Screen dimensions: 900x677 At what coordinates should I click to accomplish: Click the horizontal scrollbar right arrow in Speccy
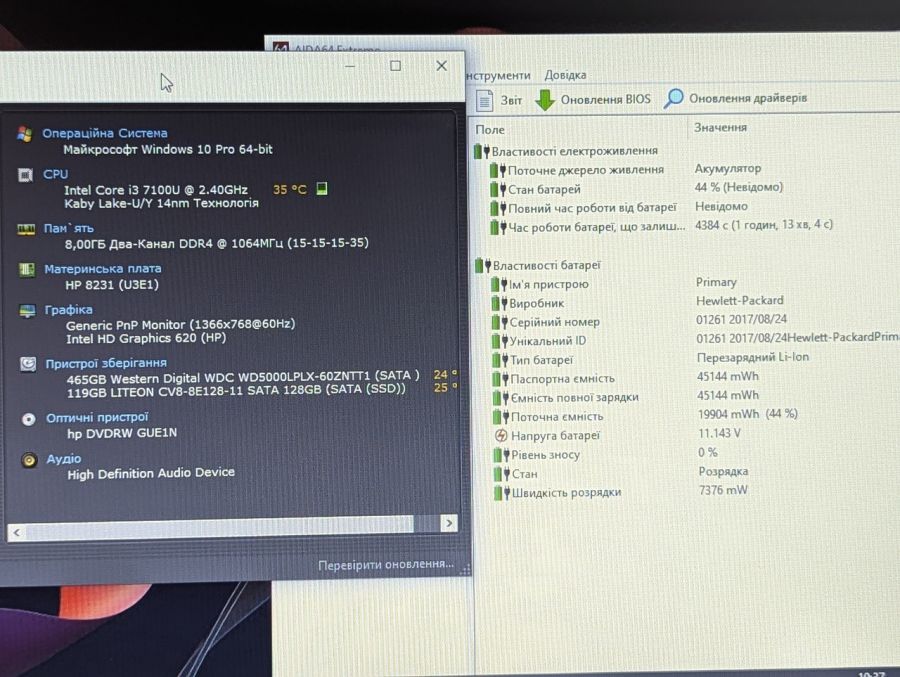[x=449, y=523]
